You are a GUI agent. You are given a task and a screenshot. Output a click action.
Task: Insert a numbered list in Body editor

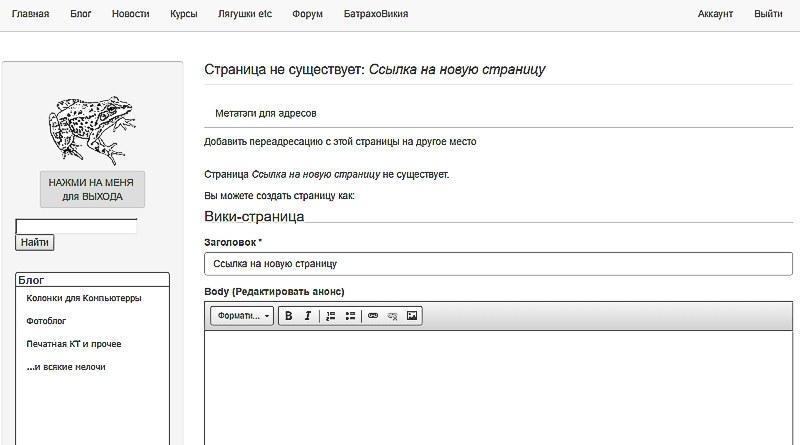pyautogui.click(x=331, y=316)
